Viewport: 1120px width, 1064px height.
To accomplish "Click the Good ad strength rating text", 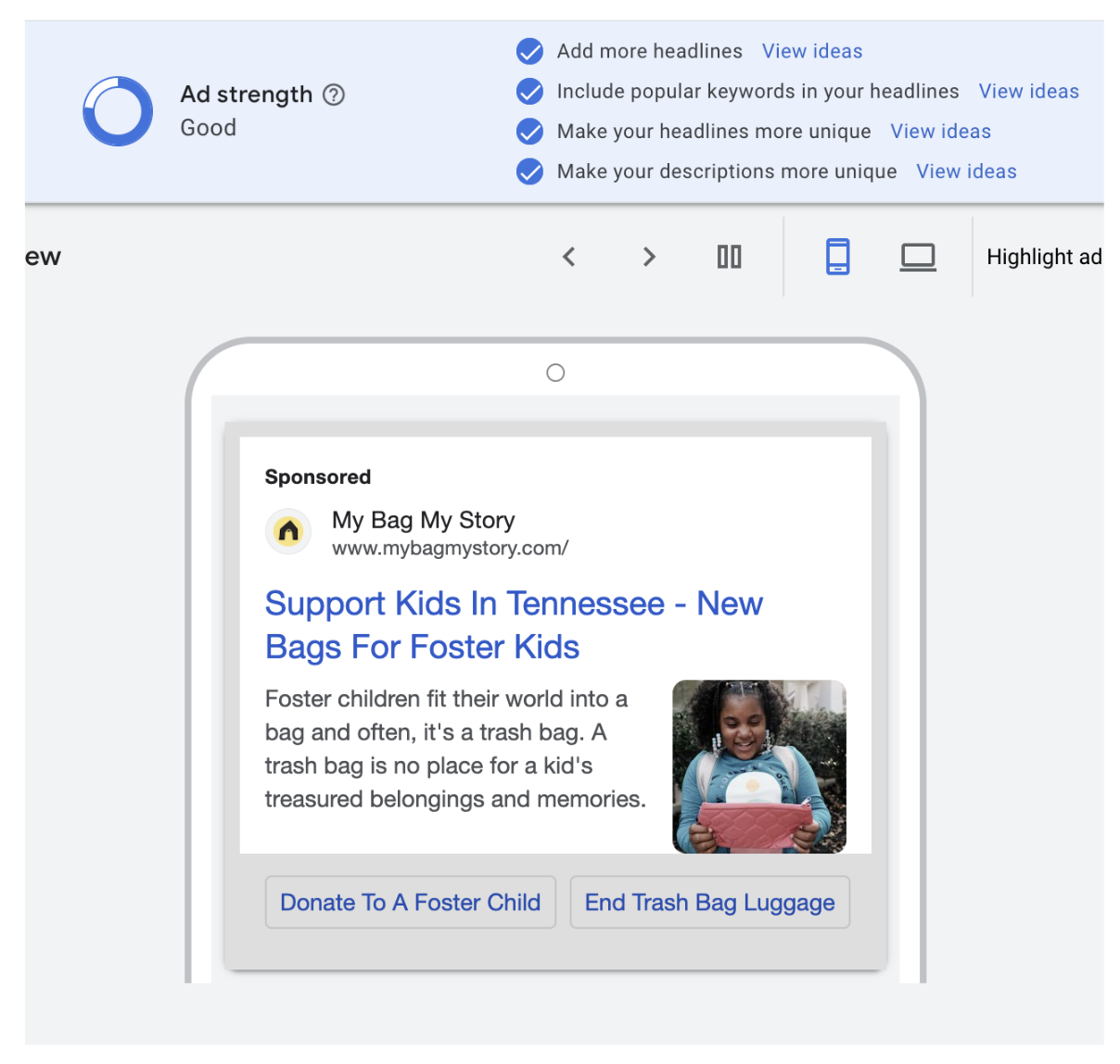I will click(209, 128).
